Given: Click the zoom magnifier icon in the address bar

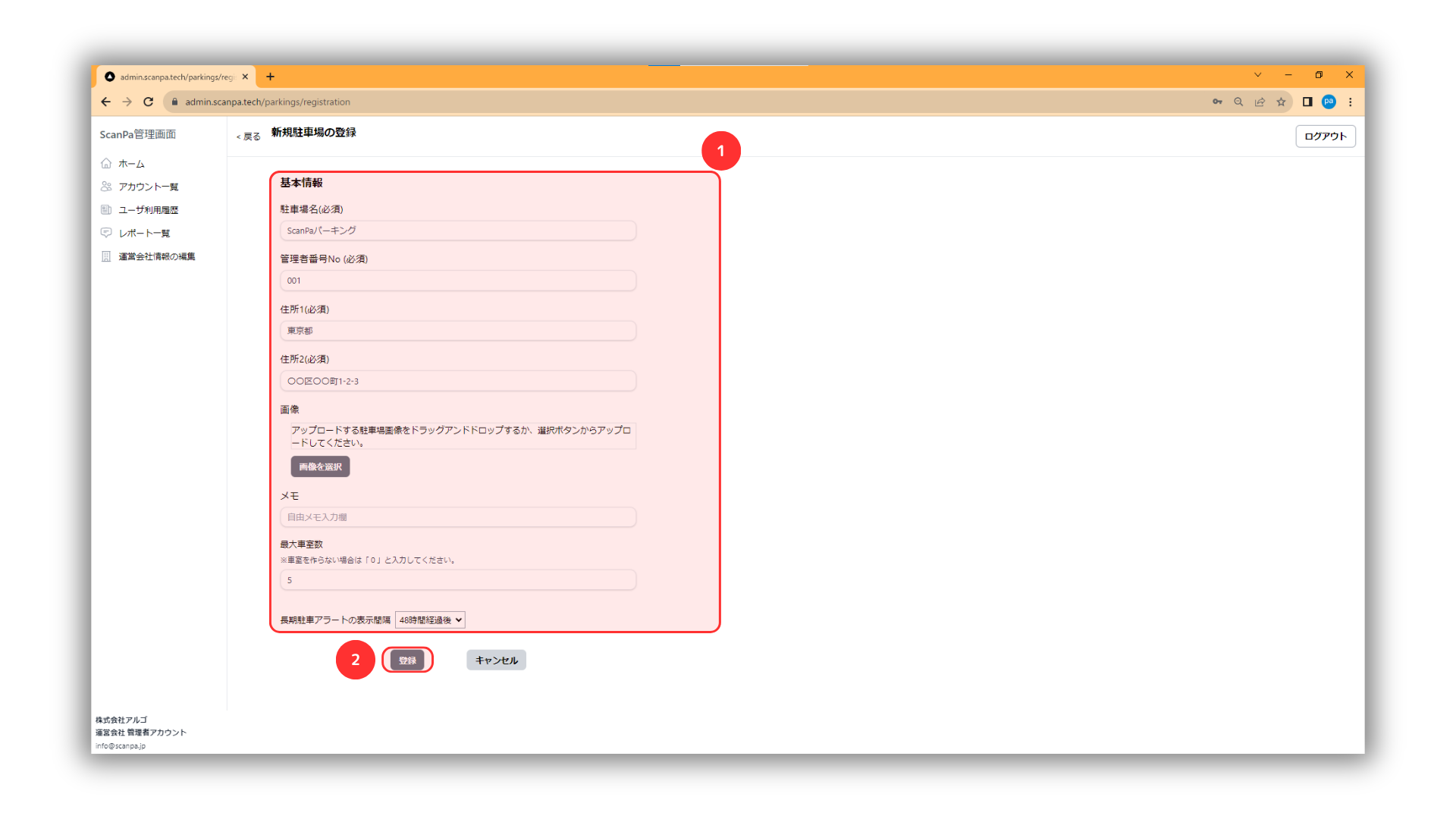Looking at the screenshot, I should tap(1238, 102).
